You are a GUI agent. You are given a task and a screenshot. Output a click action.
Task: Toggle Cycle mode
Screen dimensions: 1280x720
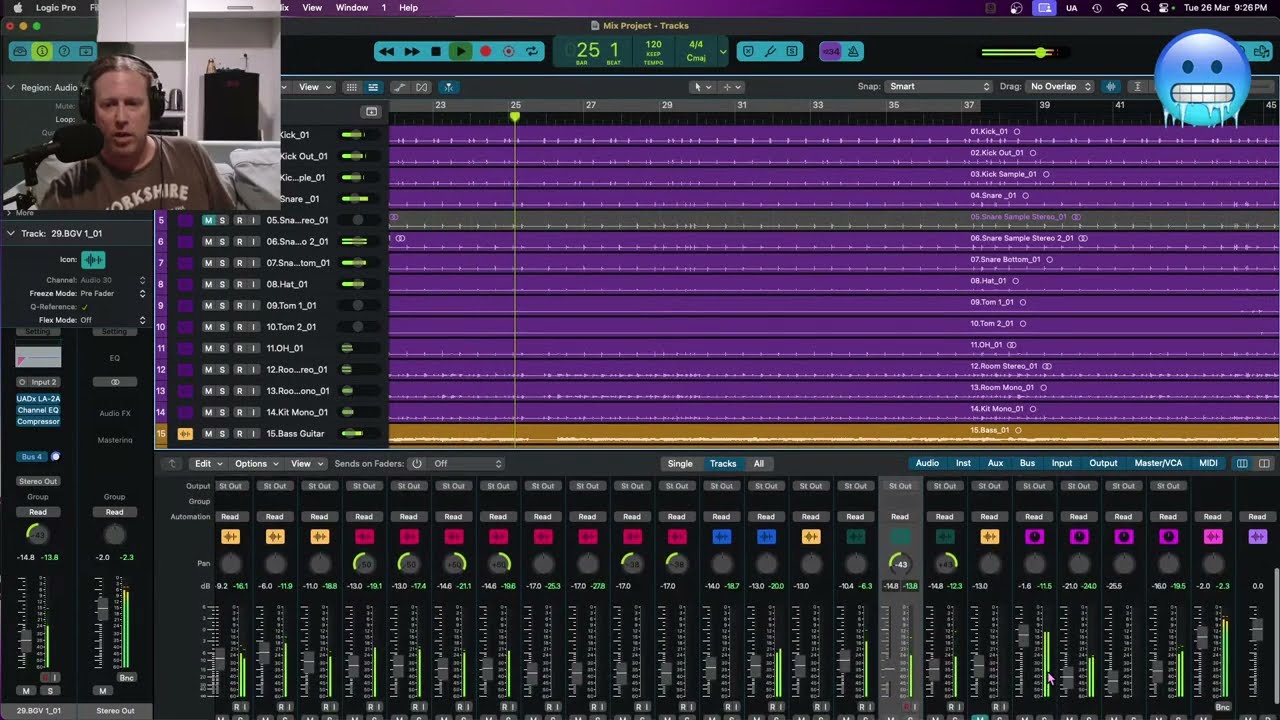coord(532,51)
